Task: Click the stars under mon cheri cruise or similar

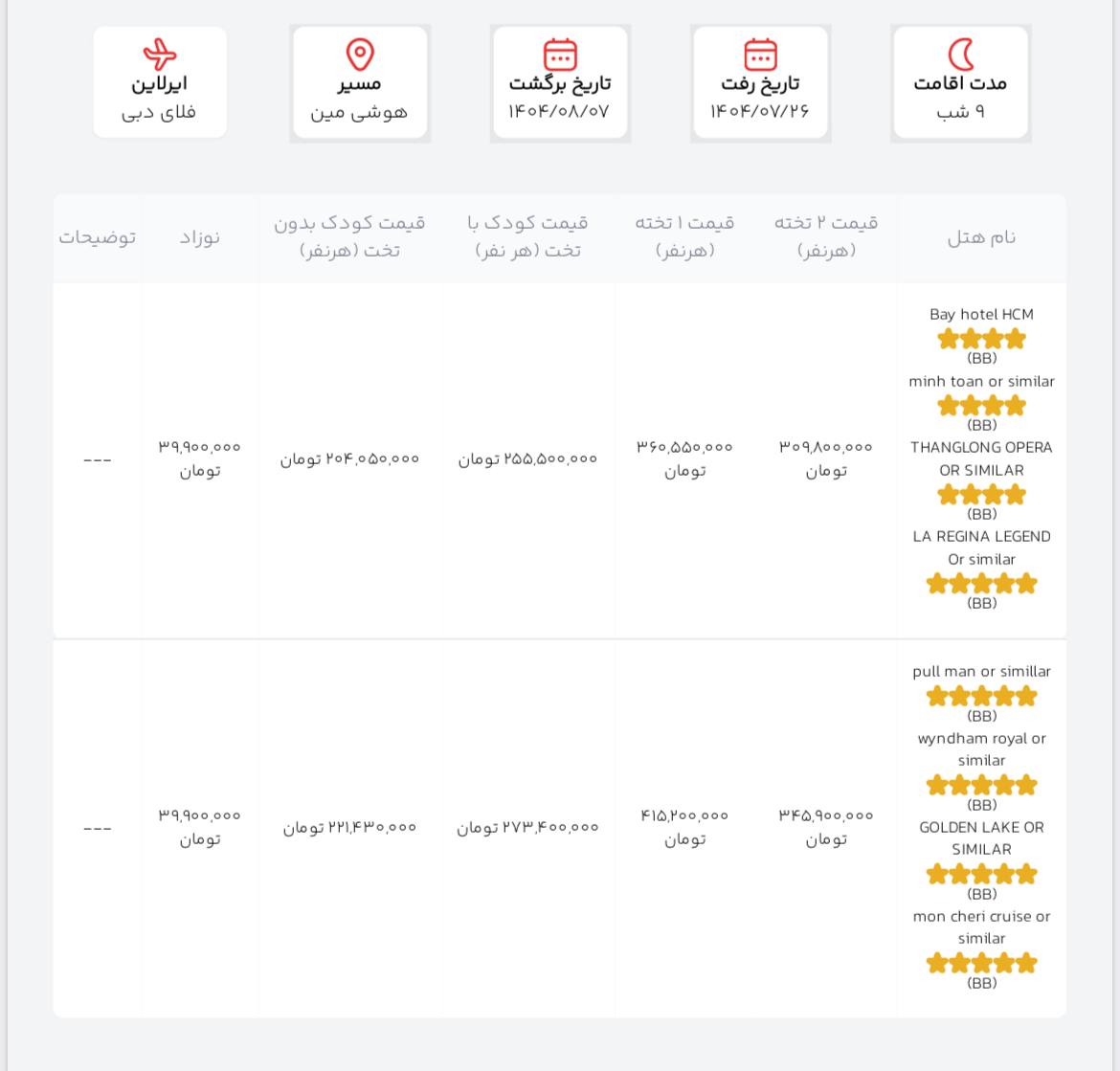Action: click(981, 963)
